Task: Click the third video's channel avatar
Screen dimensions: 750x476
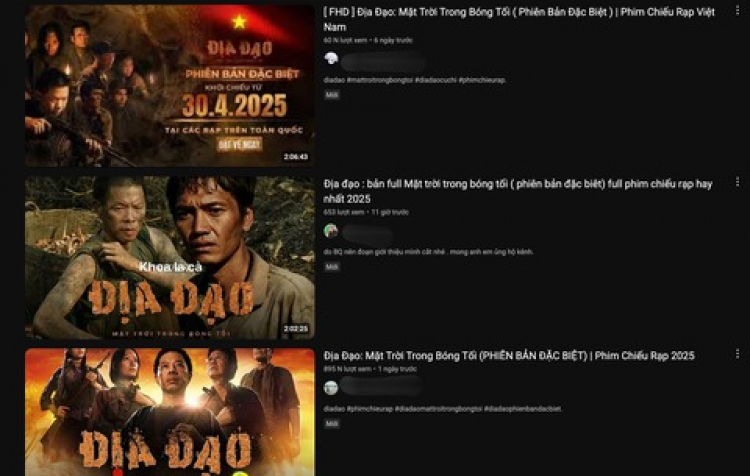Action: (x=331, y=387)
